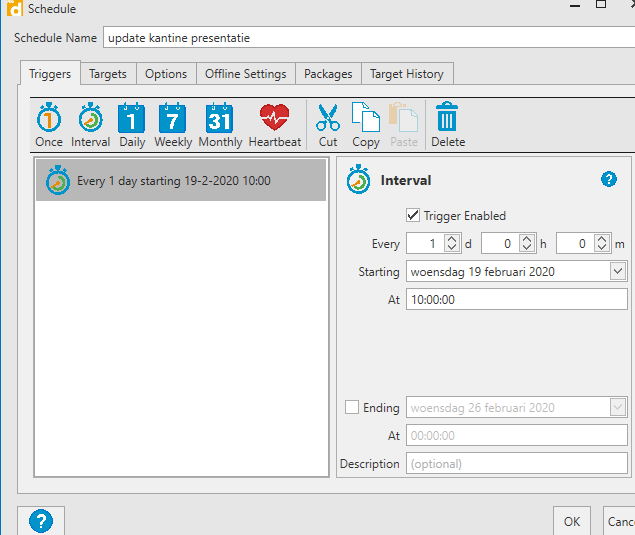The height and width of the screenshot is (535, 635).
Task: Switch to the Targets tab
Action: point(107,74)
